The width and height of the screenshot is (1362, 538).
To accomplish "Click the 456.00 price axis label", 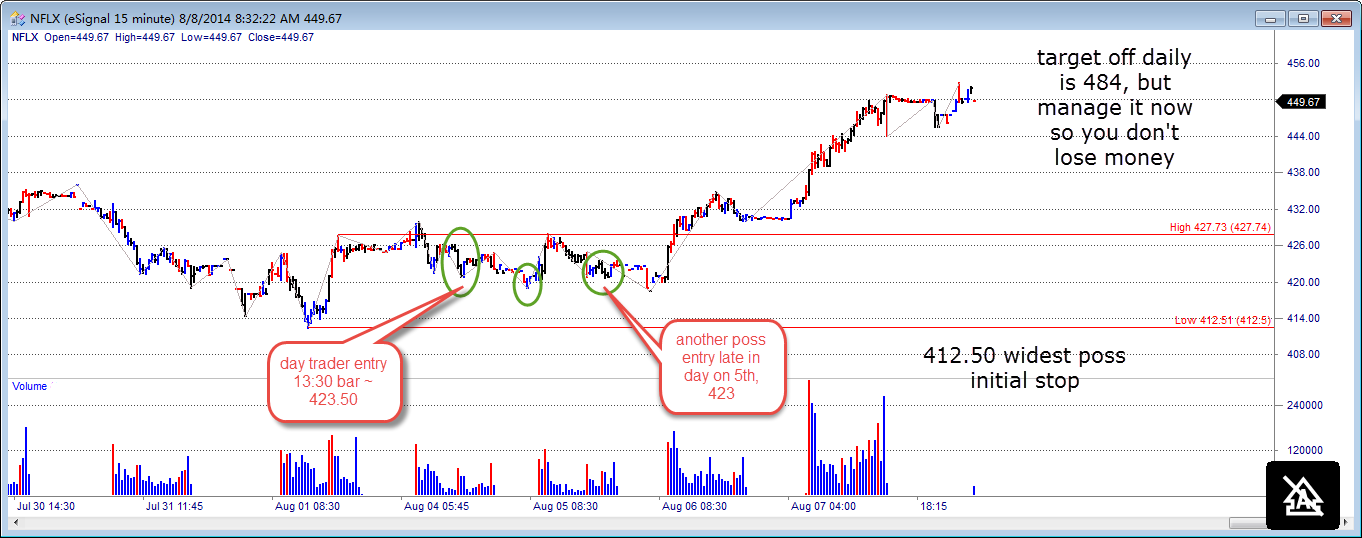I will [x=1304, y=63].
